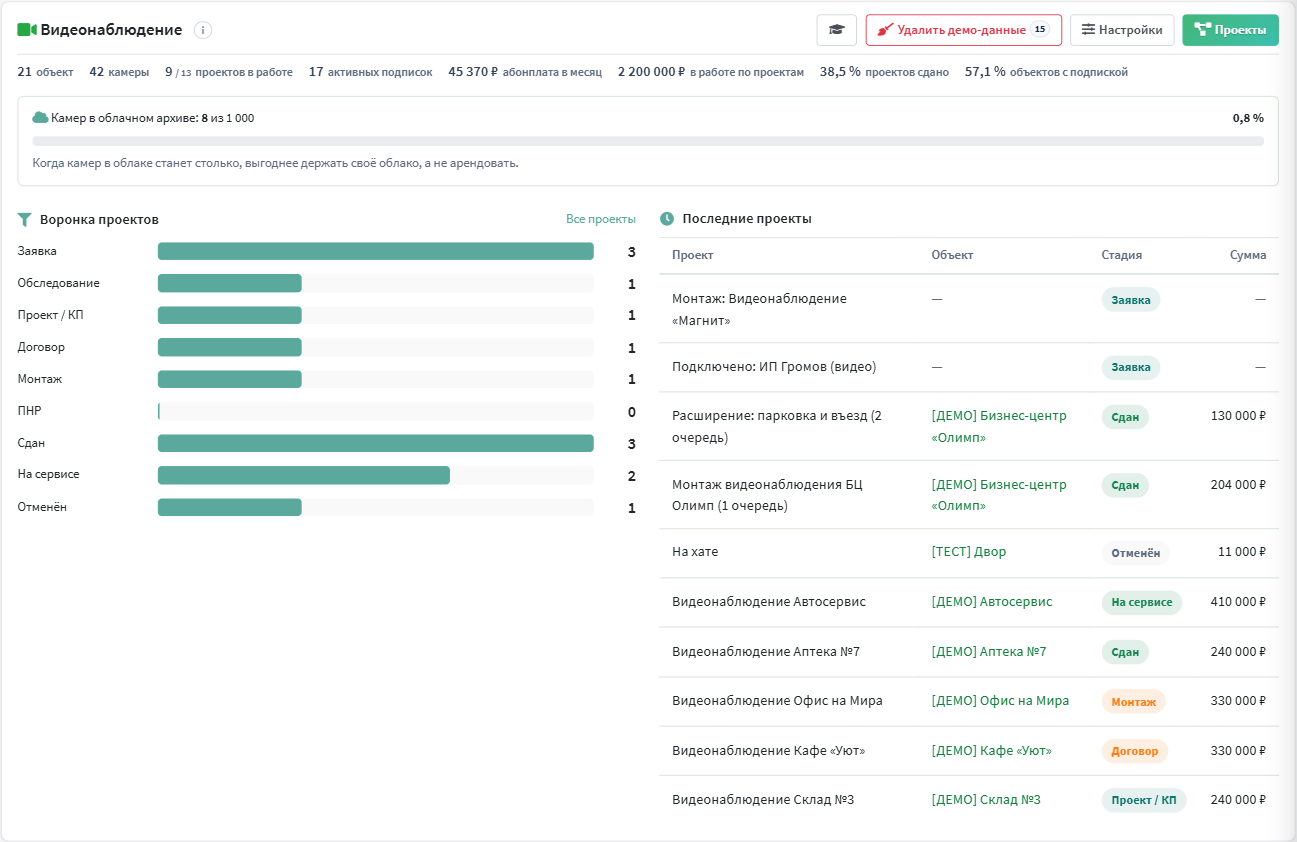Click the 45 370 ₽ абонплата в месяц stat
The image size is (1297, 842).
pyautogui.click(x=525, y=72)
